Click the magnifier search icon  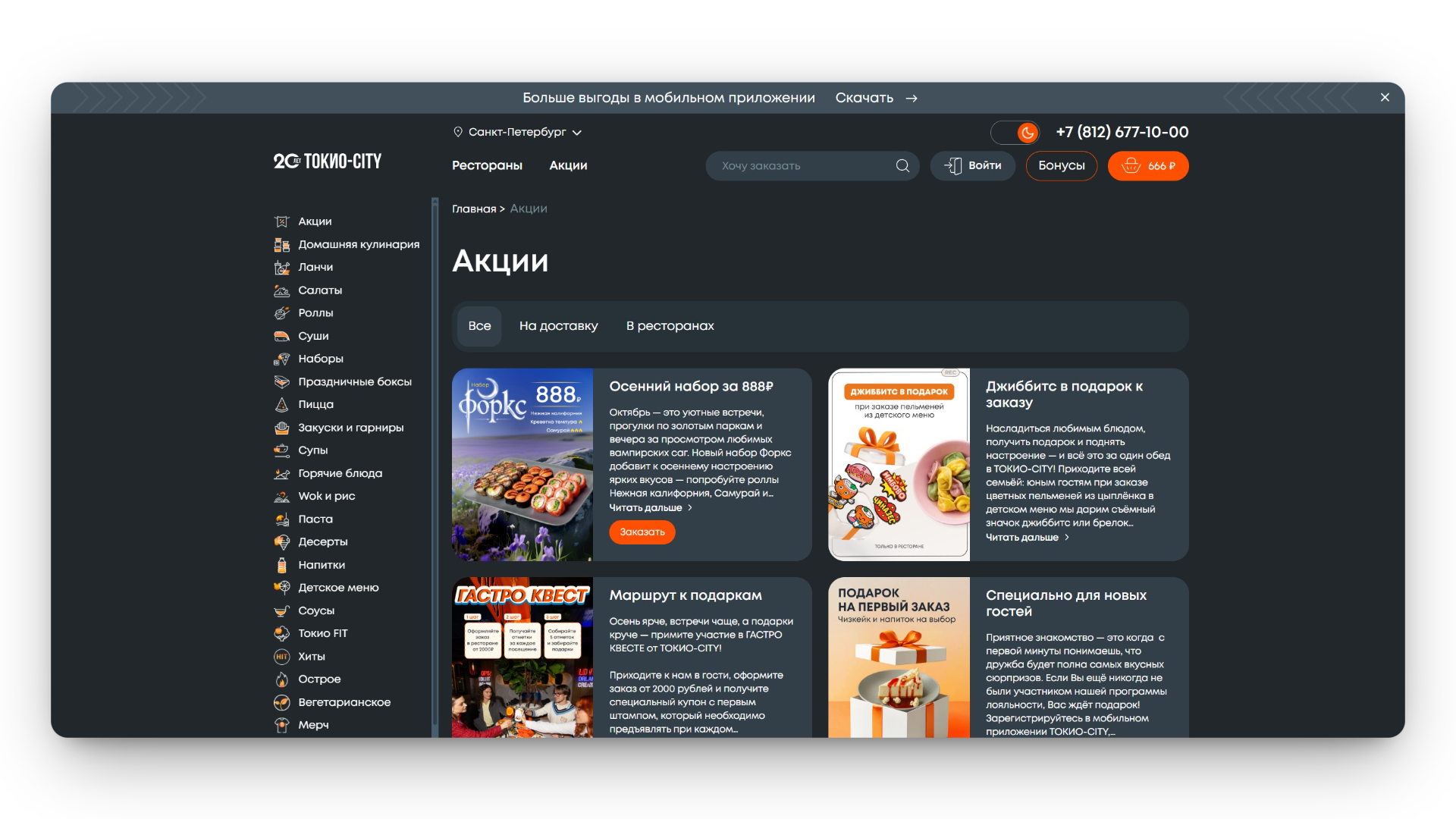(x=902, y=166)
